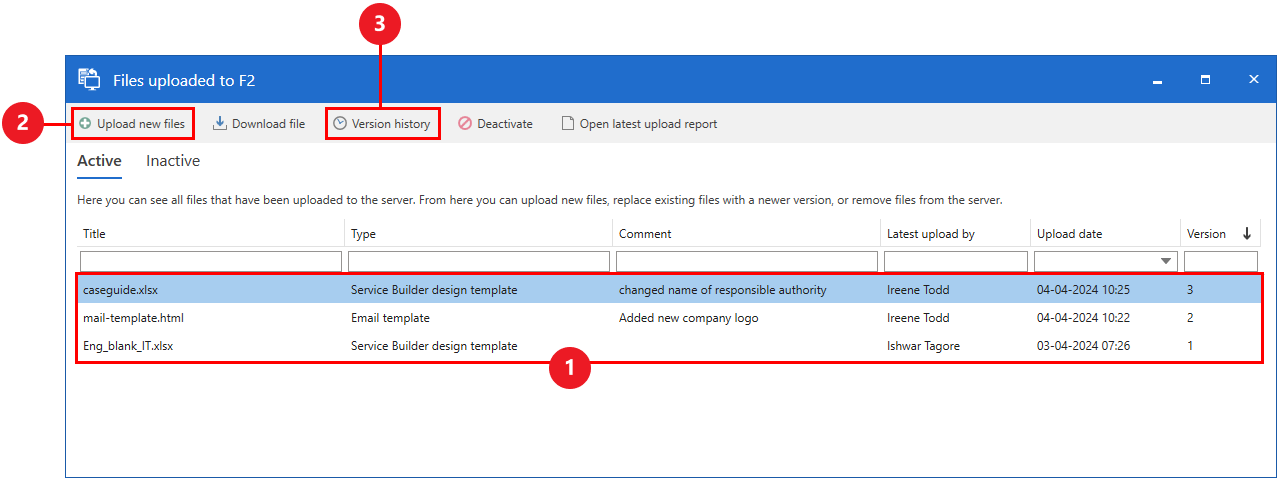Click the Version column sort arrow
This screenshot has width=1277, height=478.
point(1247,234)
